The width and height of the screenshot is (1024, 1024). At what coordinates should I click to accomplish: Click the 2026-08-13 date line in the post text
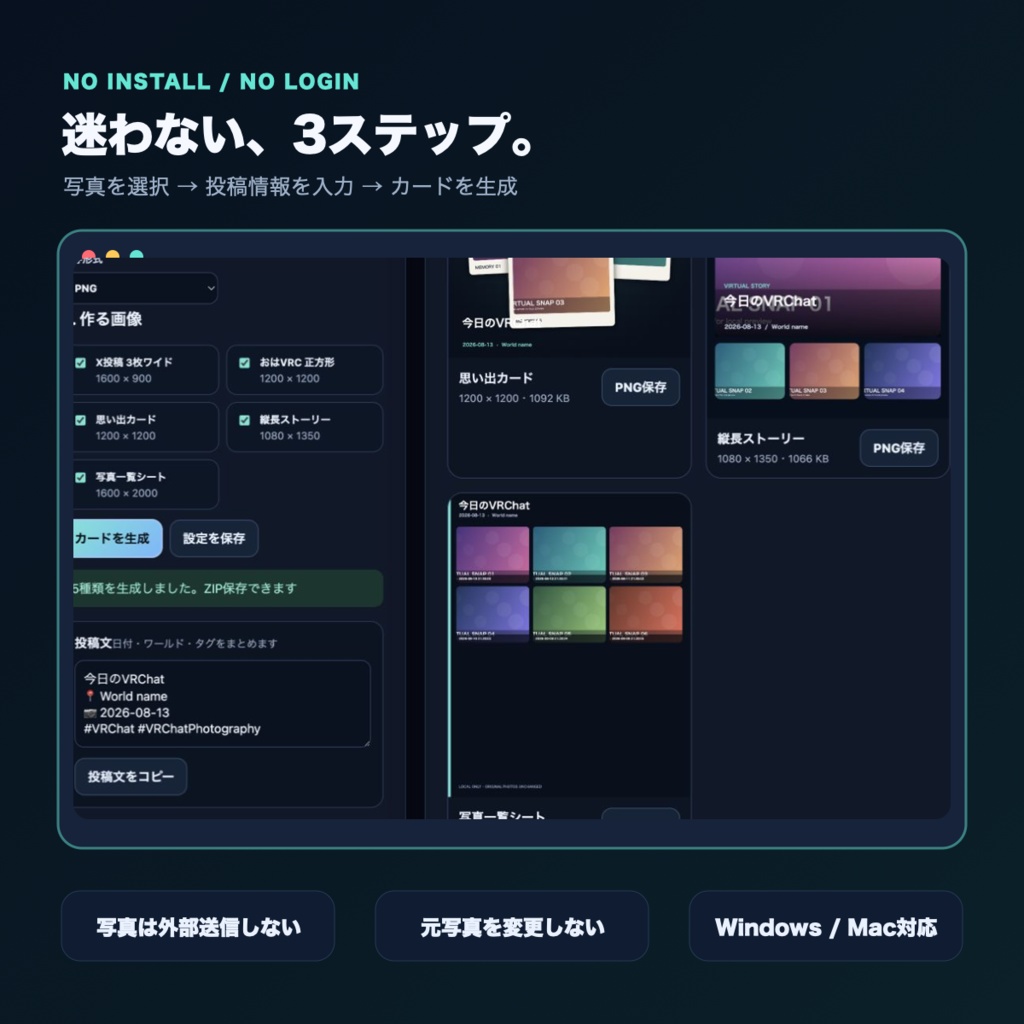[x=127, y=712]
